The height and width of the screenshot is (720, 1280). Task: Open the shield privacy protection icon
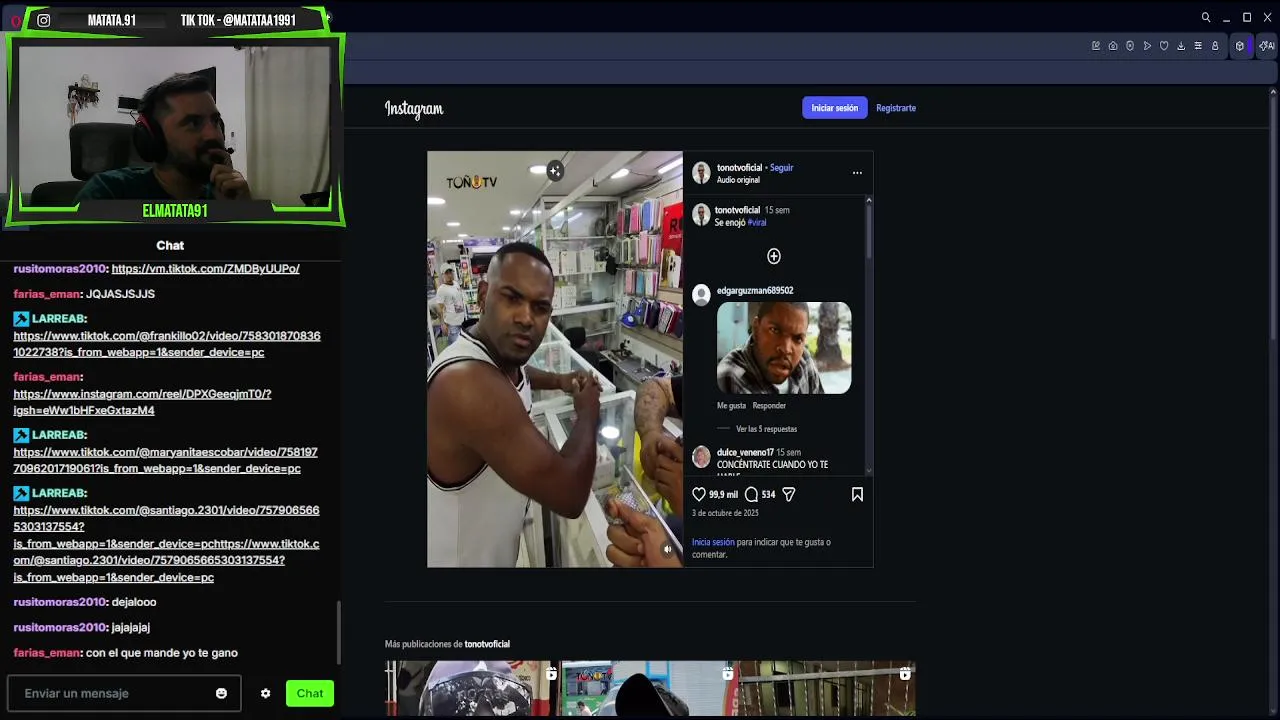(x=1130, y=46)
